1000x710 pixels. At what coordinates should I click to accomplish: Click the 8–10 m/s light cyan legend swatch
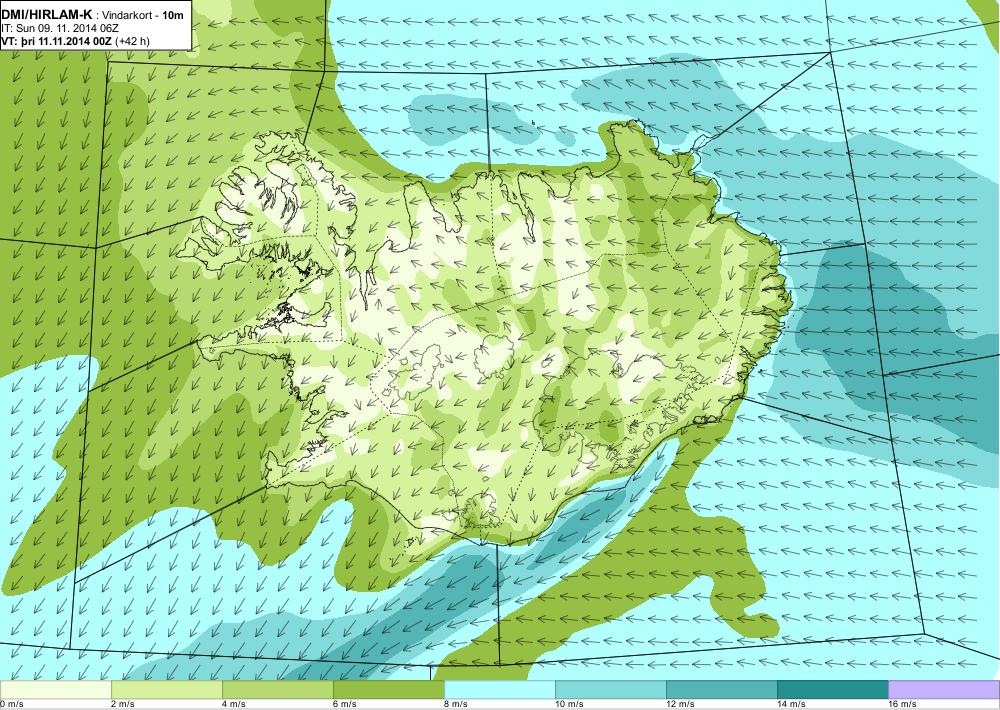tap(499, 689)
